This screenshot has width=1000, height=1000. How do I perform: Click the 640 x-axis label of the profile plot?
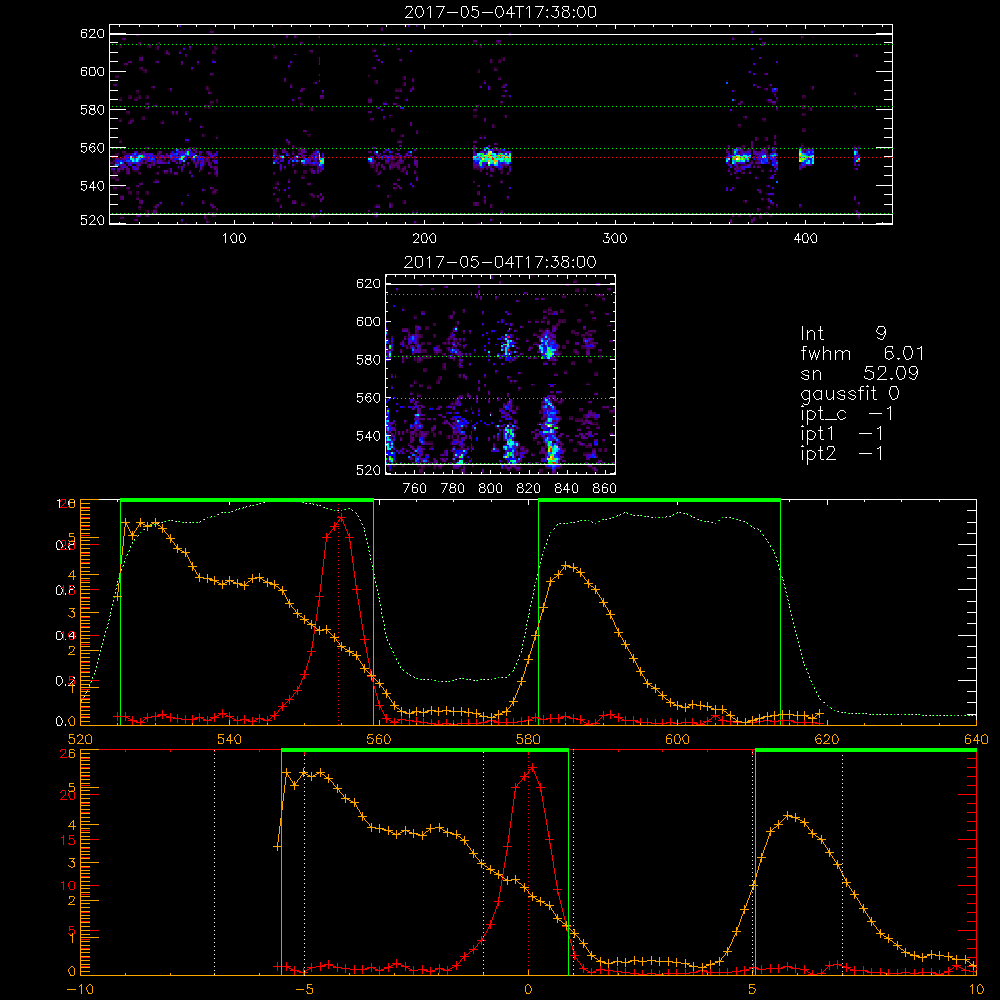point(976,739)
